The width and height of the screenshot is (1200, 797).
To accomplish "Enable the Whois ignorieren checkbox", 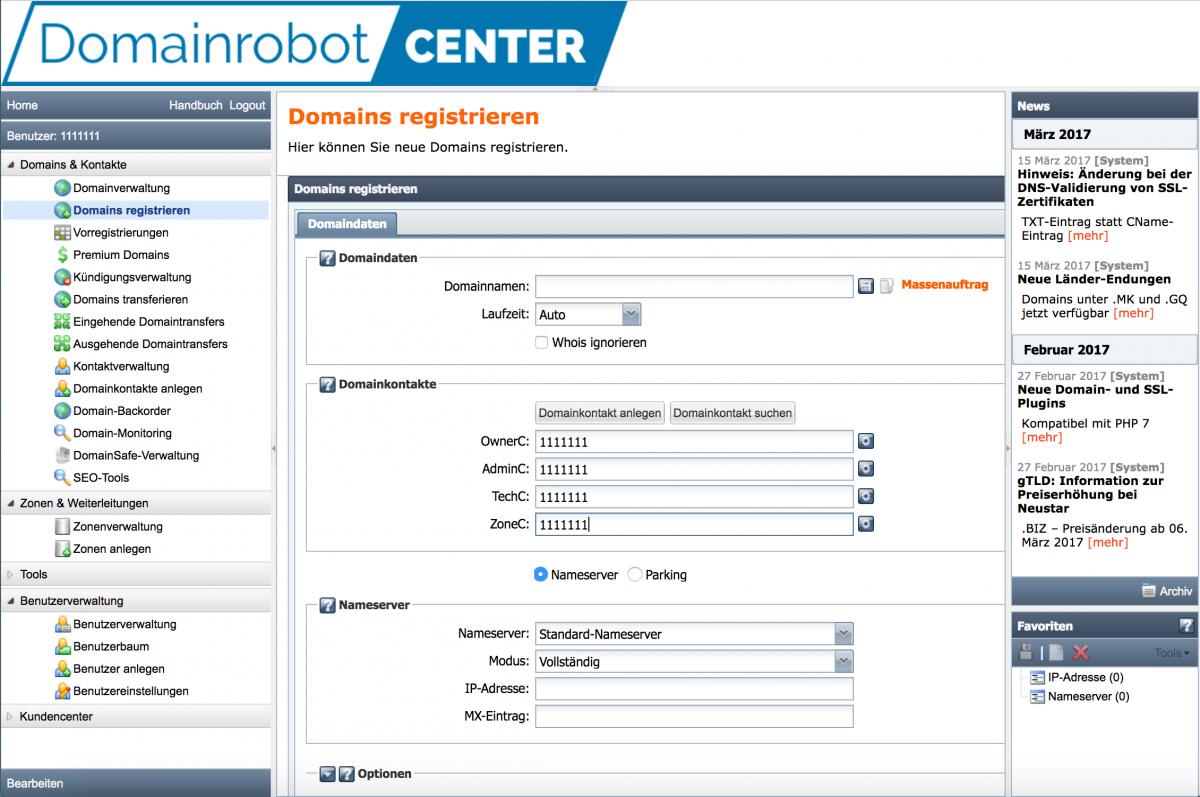I will (x=542, y=342).
